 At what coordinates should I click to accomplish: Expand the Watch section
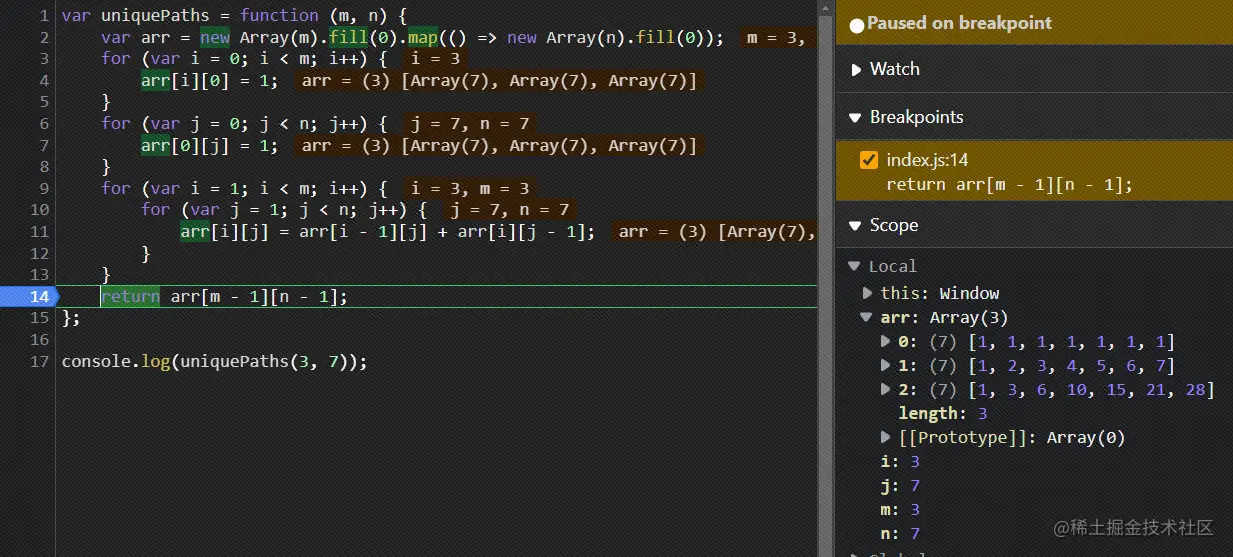[856, 69]
